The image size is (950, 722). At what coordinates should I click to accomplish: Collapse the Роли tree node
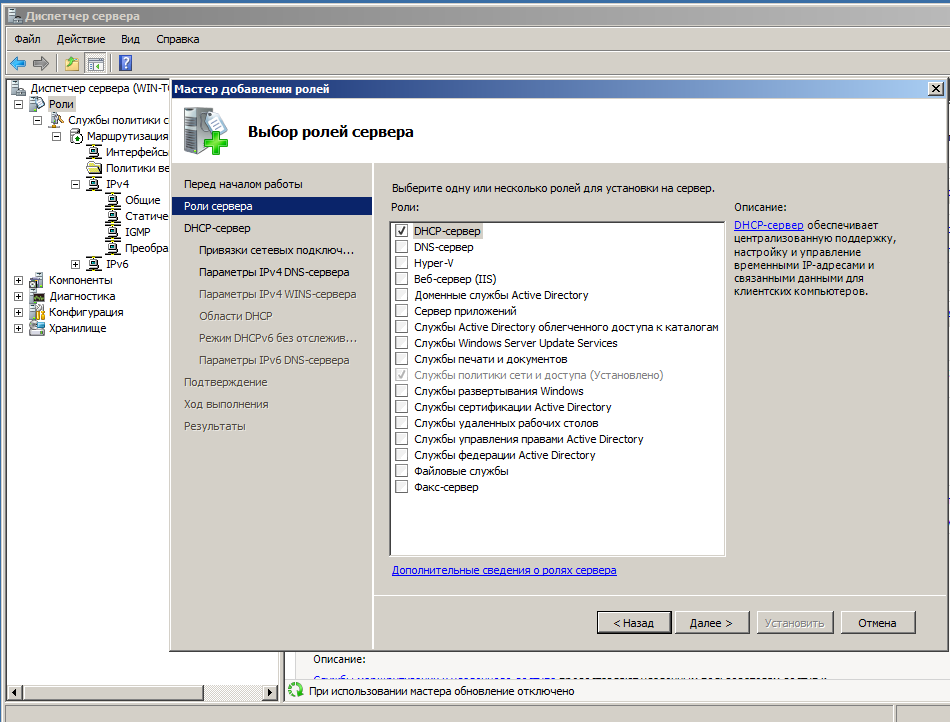coord(18,104)
